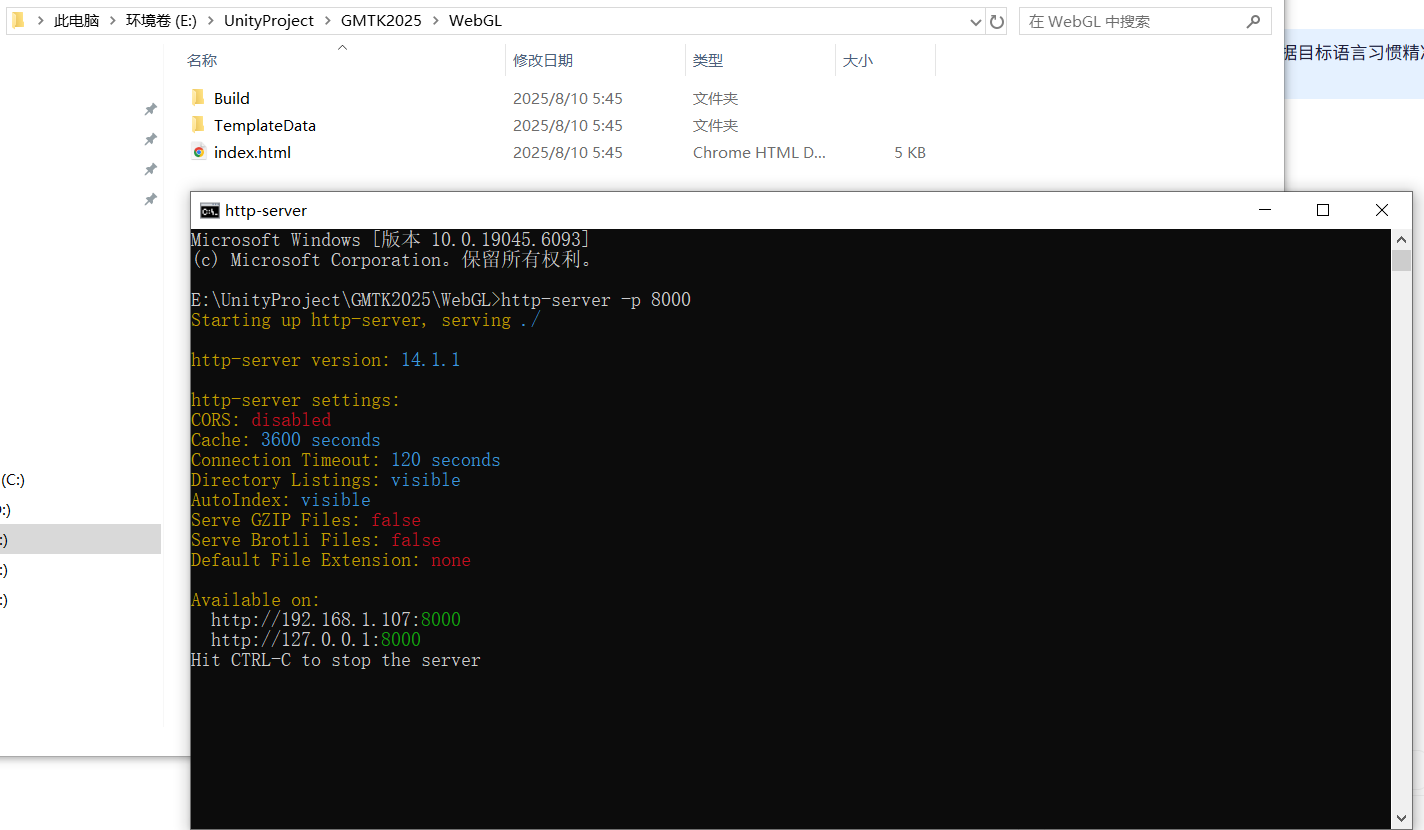Navigate to 此电脑 in breadcrumb

point(76,21)
